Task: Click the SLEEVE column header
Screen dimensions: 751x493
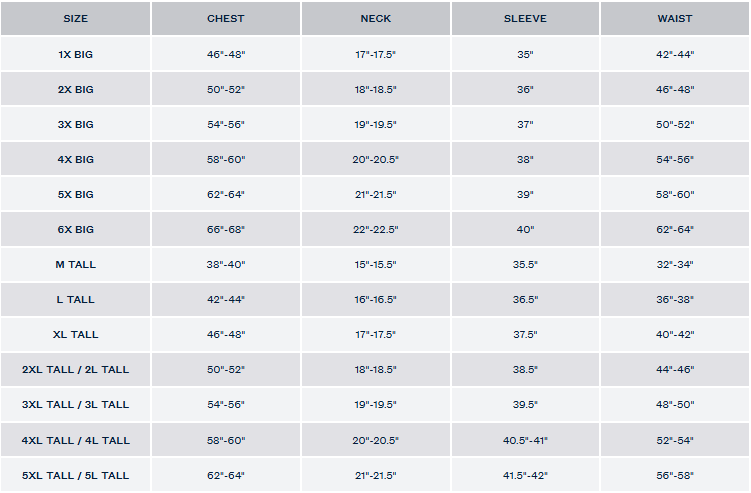Action: coord(525,19)
